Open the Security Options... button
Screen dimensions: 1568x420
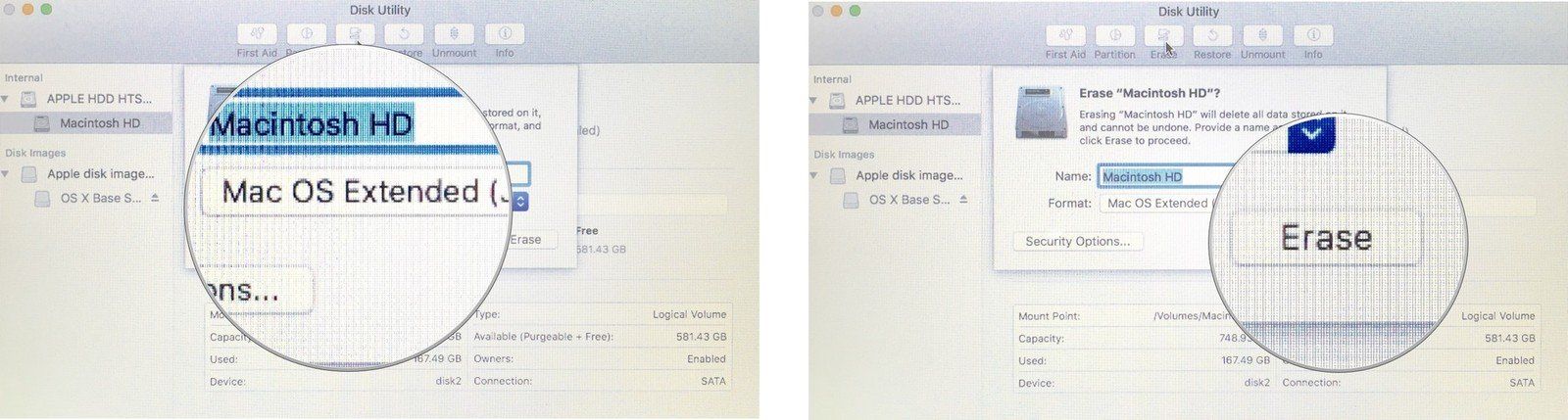click(x=1077, y=241)
